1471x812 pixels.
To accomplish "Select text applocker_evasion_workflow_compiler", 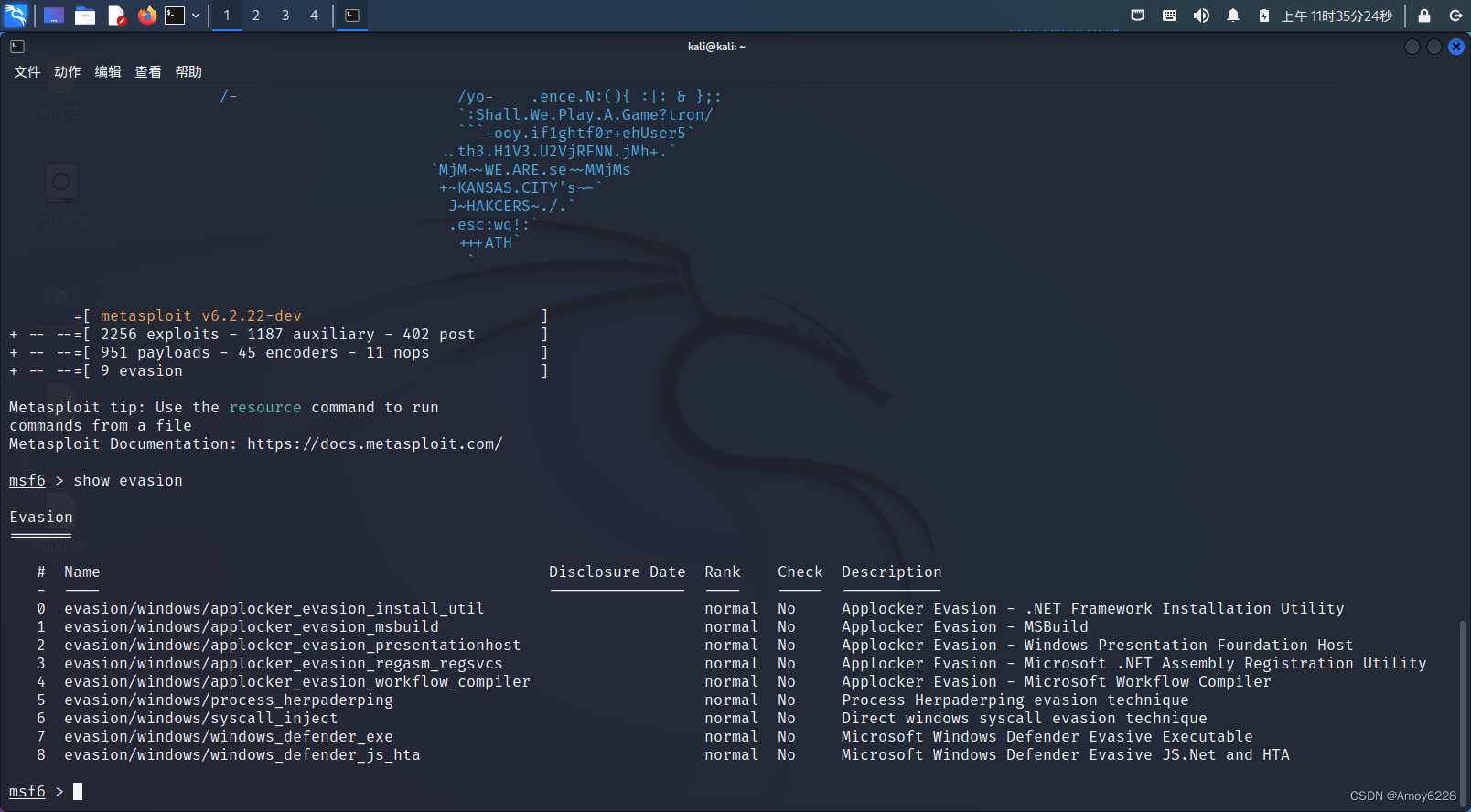I will 370,682.
